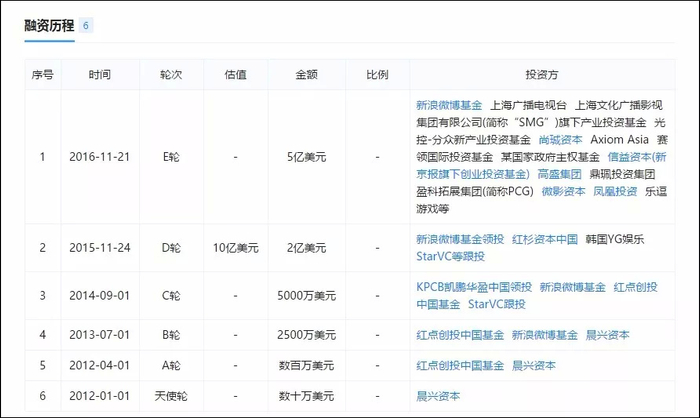Select date cell 2016-11-21
The height and width of the screenshot is (418, 700).
point(100,157)
